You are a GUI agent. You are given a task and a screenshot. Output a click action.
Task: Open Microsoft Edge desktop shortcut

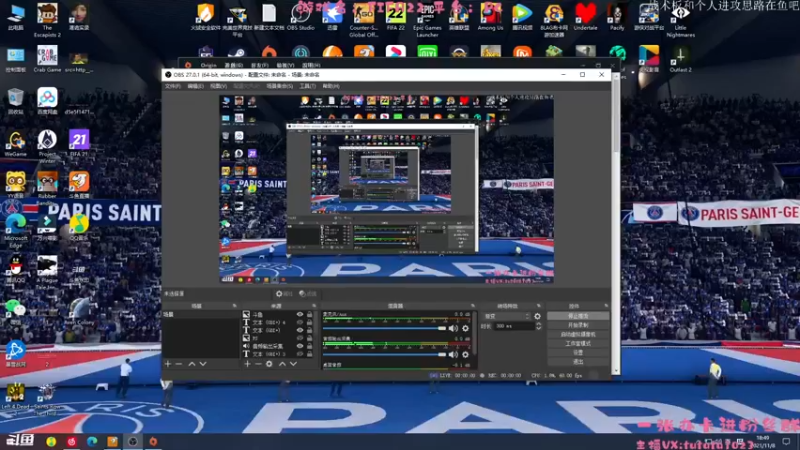(16, 231)
